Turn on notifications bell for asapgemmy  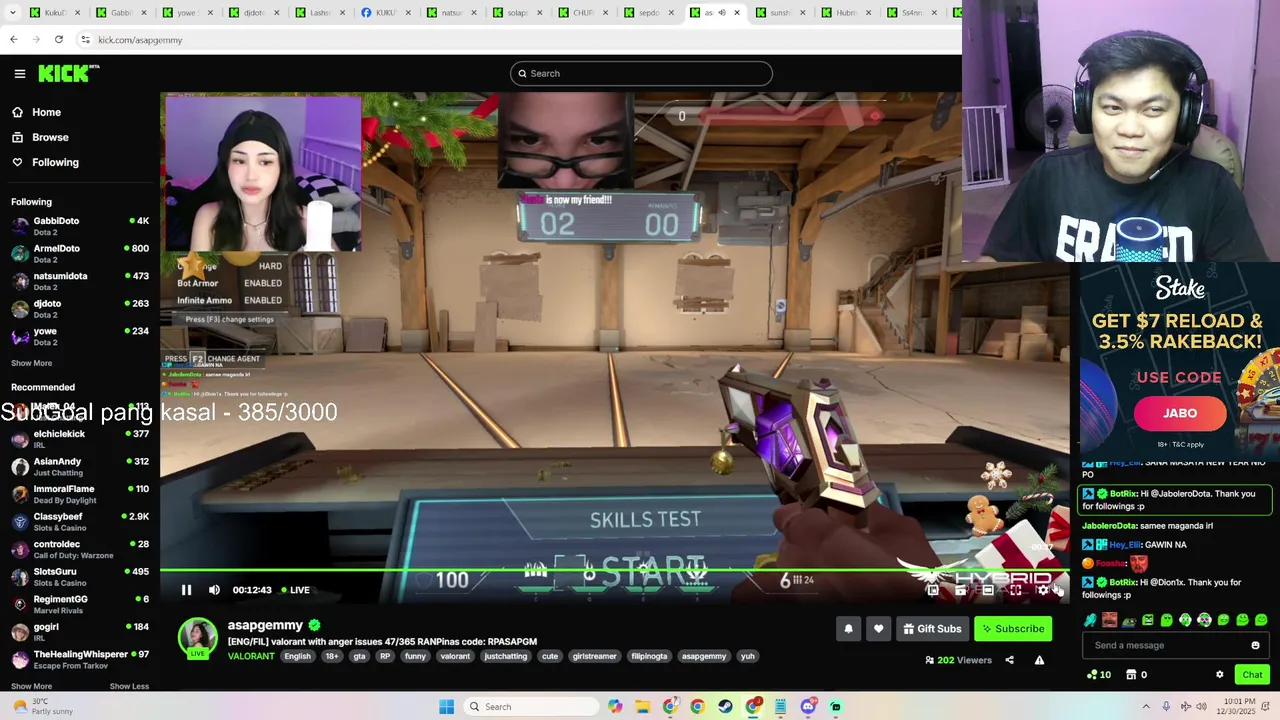click(848, 629)
